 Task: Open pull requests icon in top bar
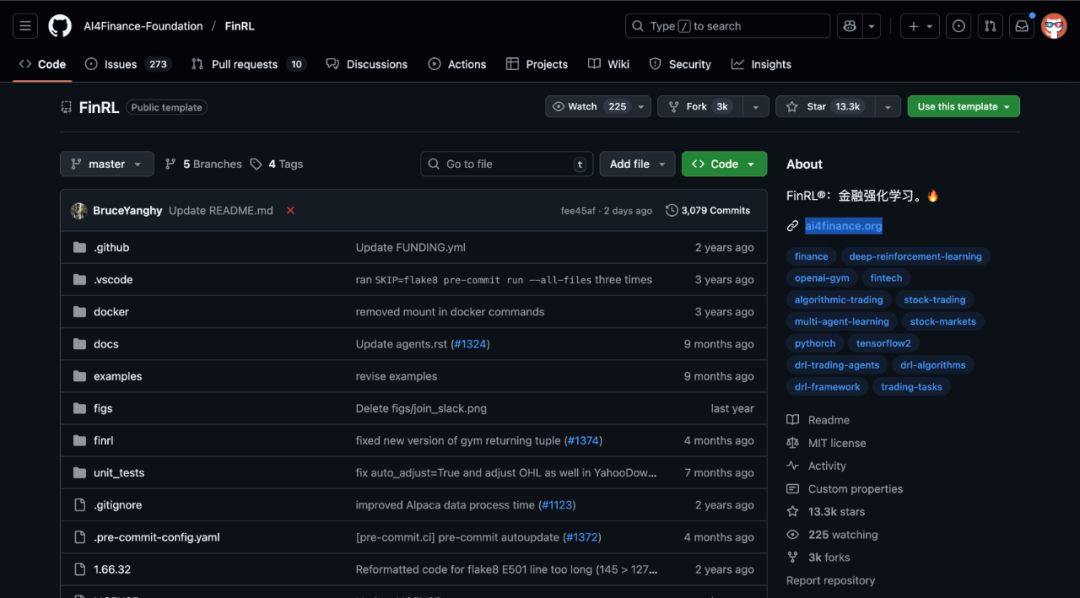989,26
